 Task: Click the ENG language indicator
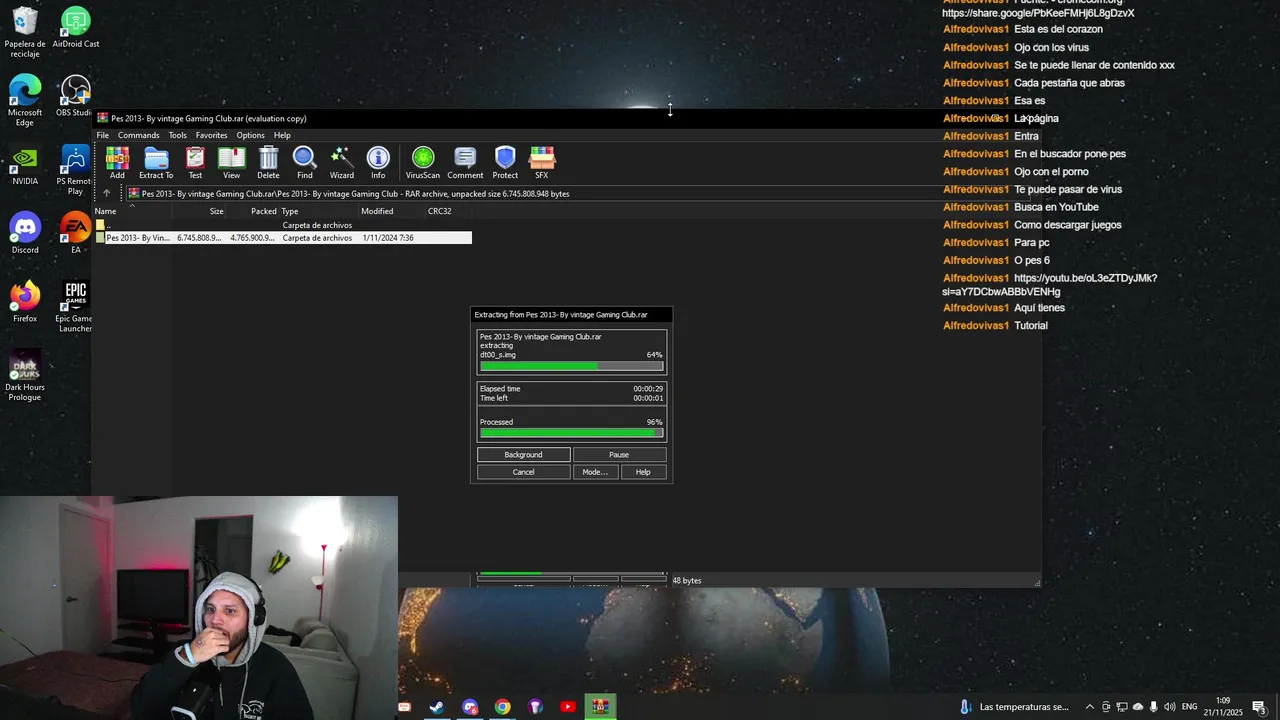coord(1190,707)
